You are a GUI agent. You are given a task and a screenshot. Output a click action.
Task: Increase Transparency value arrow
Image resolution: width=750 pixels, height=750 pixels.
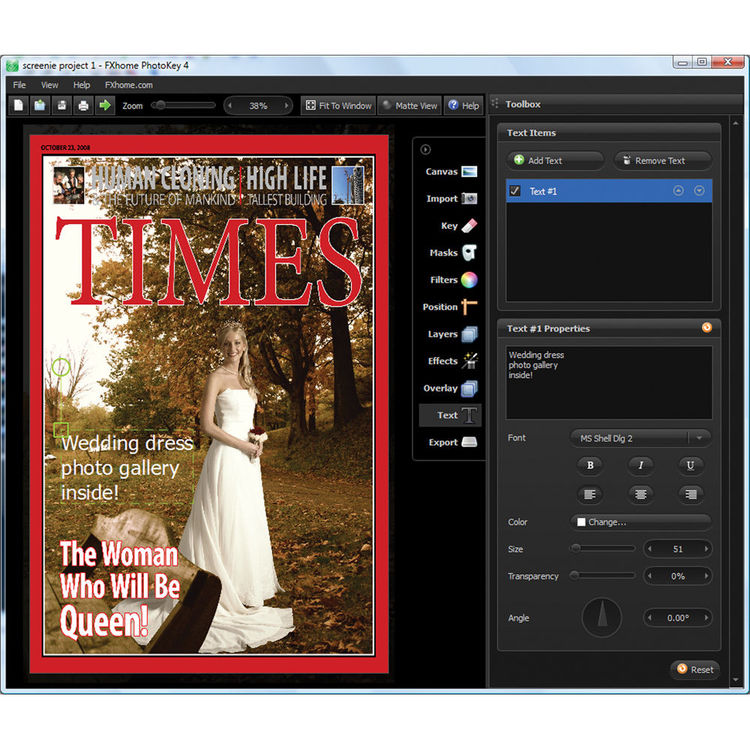click(x=706, y=576)
